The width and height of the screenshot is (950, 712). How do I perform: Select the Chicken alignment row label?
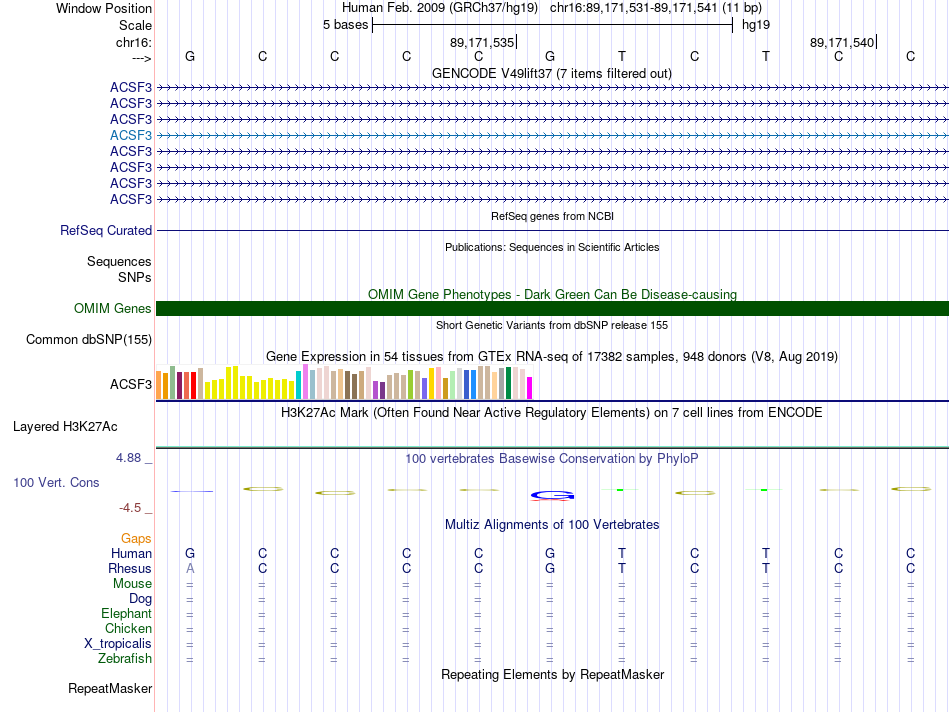pyautogui.click(x=128, y=628)
